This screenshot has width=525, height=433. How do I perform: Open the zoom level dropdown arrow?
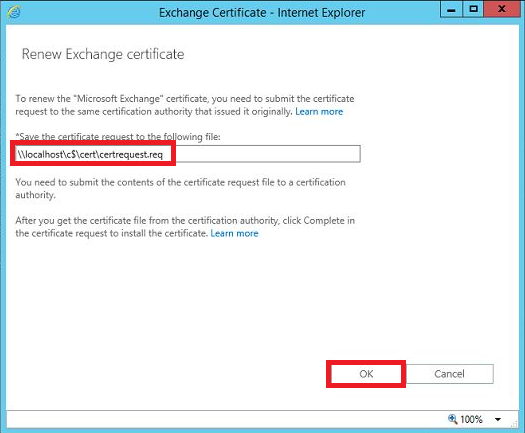click(x=498, y=419)
